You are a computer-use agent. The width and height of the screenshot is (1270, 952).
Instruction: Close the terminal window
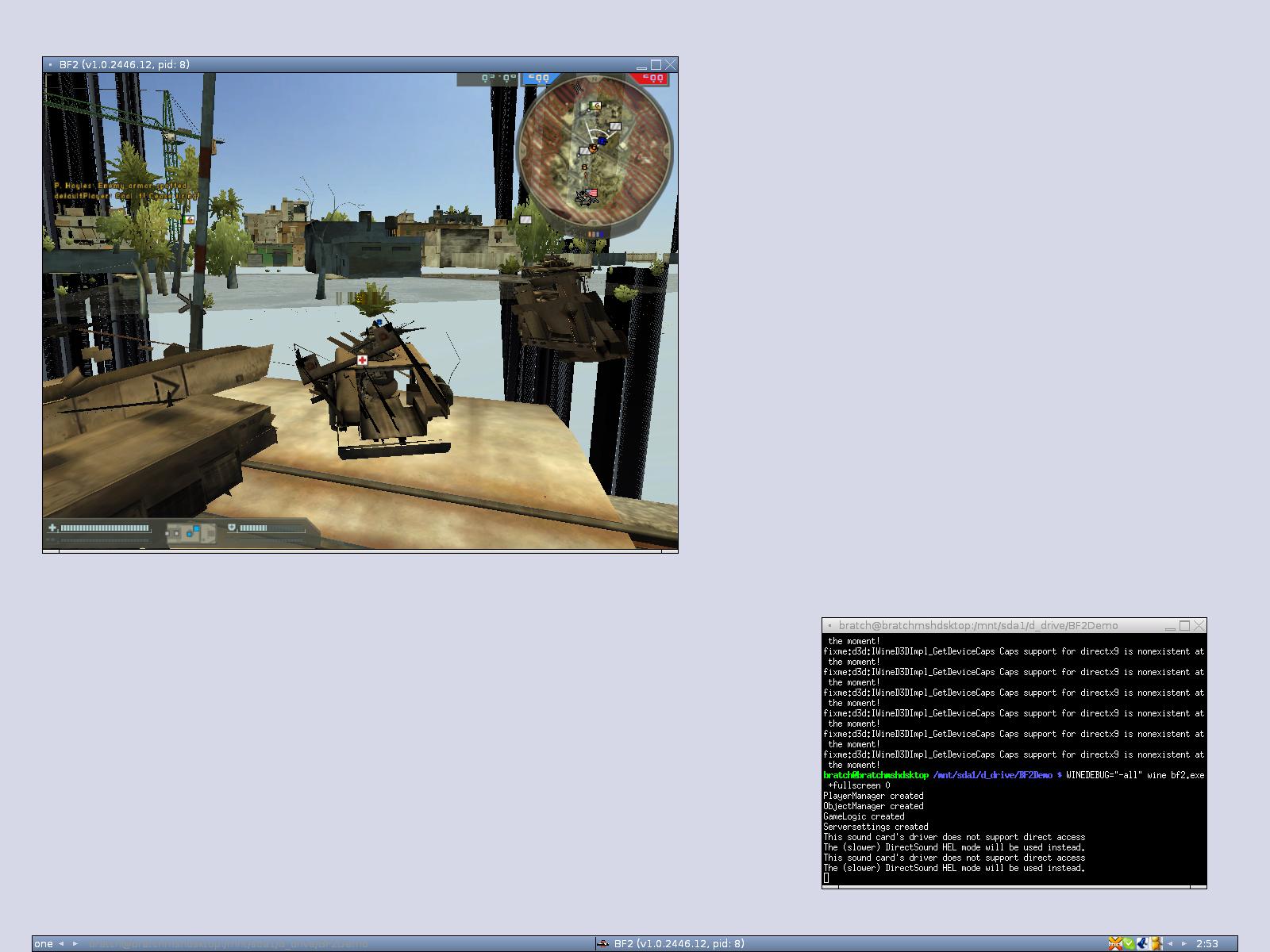1199,625
